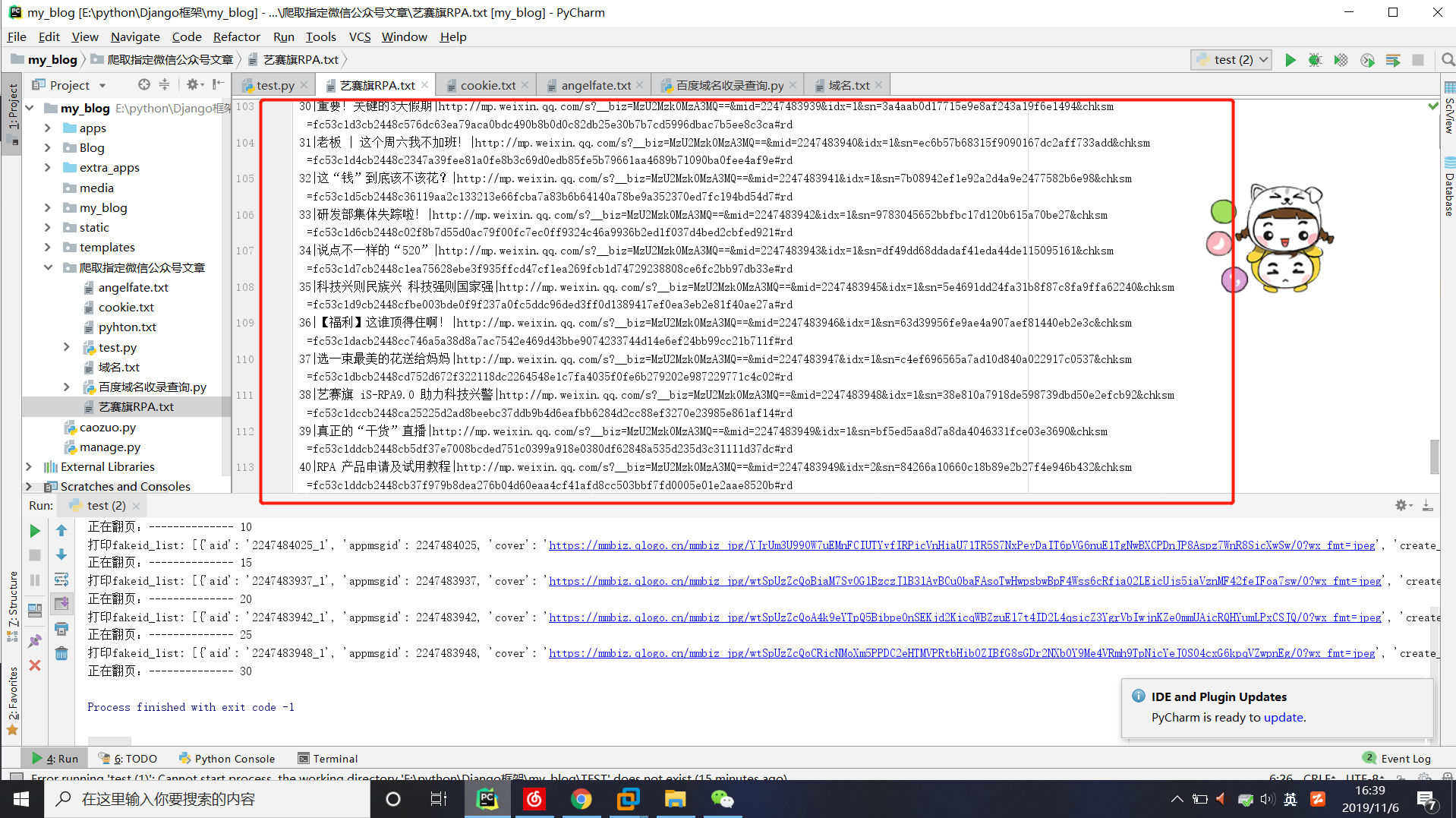1456x818 pixels.
Task: Open the 6: TODO tool window
Action: [128, 758]
